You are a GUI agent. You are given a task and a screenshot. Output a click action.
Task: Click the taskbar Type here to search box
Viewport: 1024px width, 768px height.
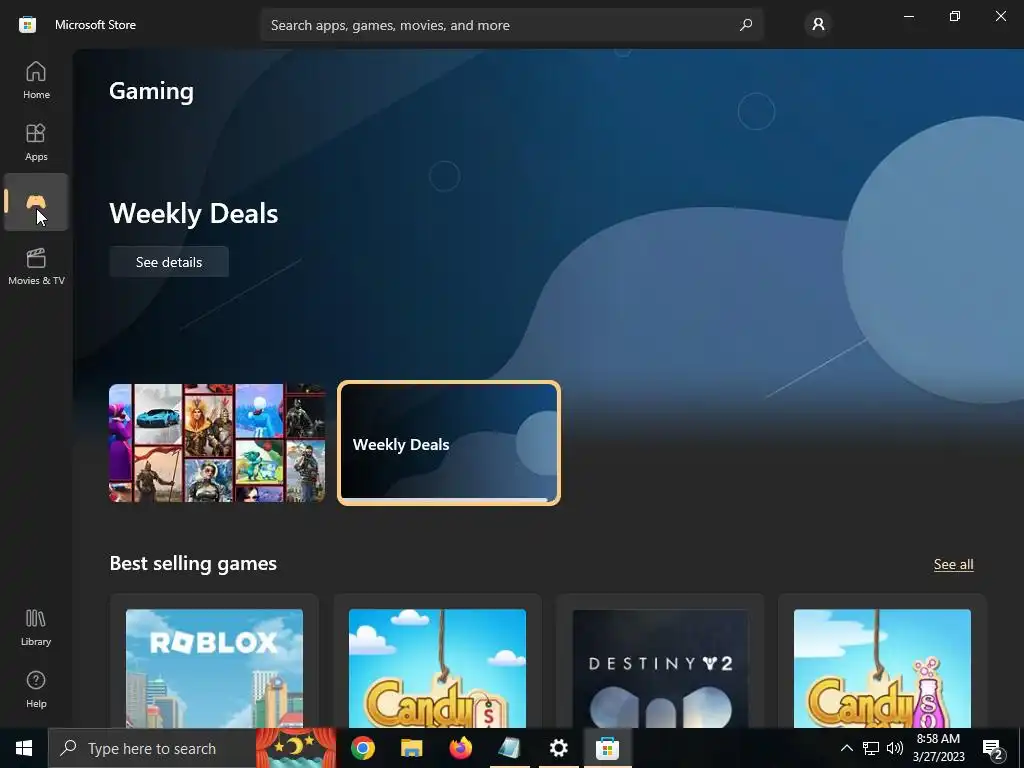[x=152, y=748]
